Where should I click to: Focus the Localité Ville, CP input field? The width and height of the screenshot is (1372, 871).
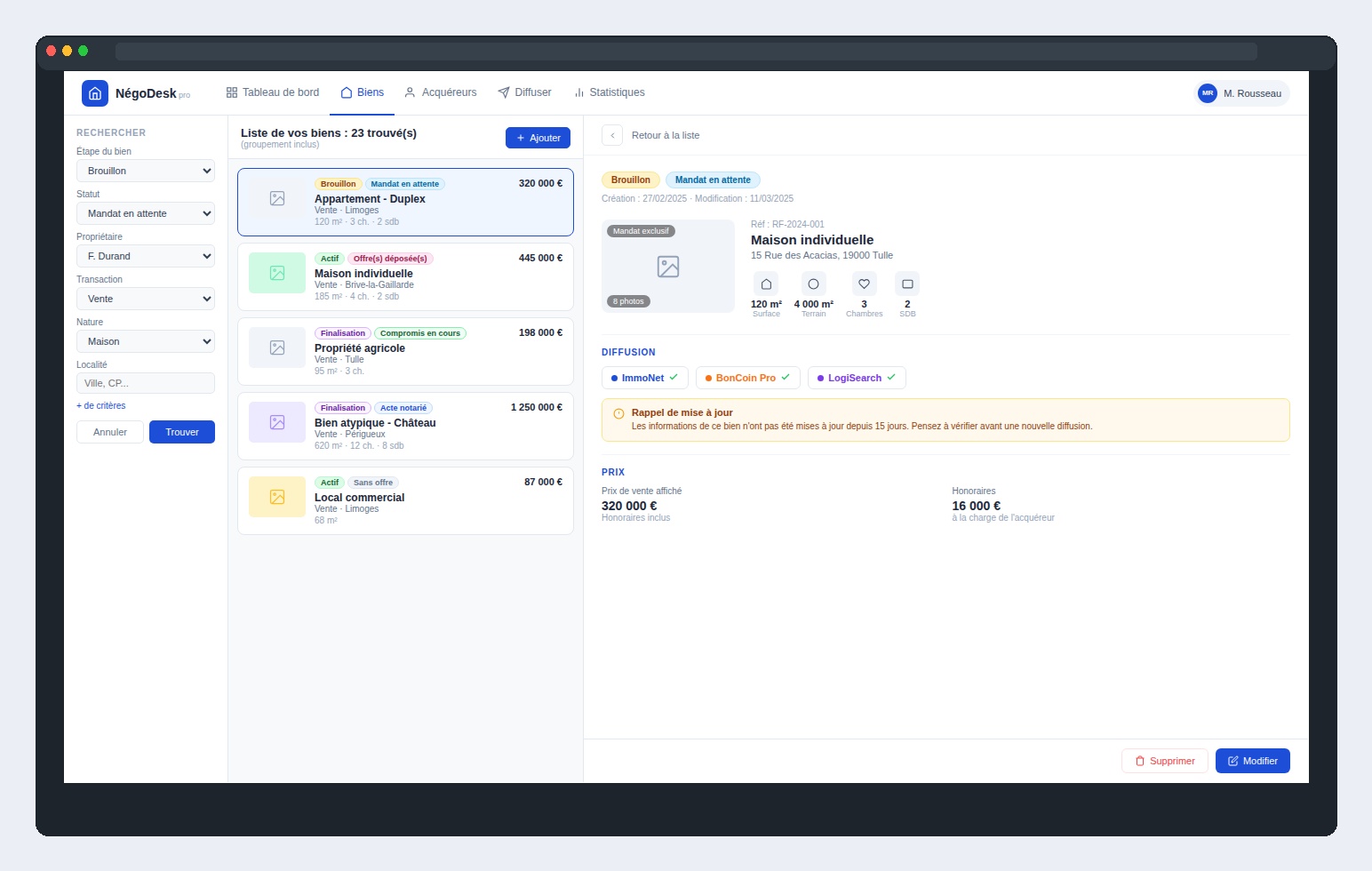point(146,383)
